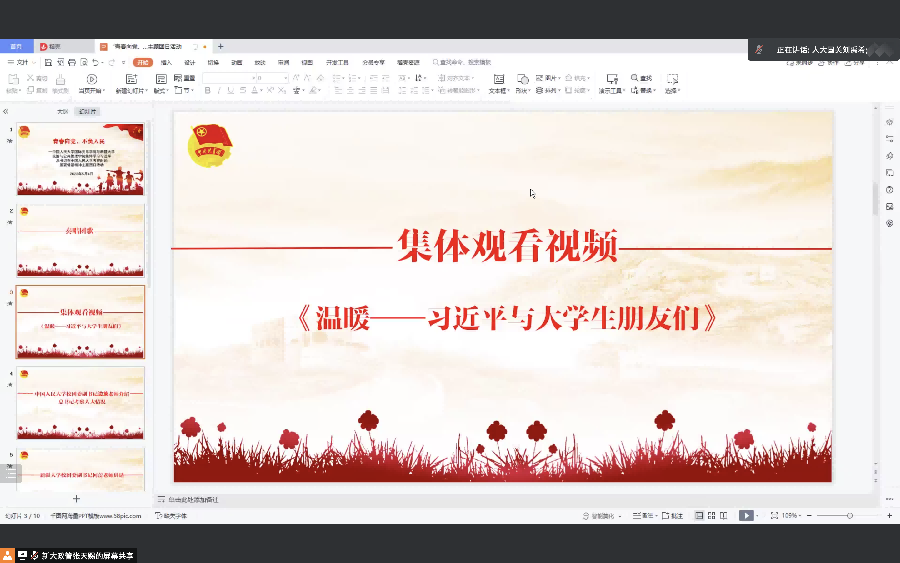Toggle underline formatting (U)
Image resolution: width=900 pixels, height=563 pixels.
point(231,90)
